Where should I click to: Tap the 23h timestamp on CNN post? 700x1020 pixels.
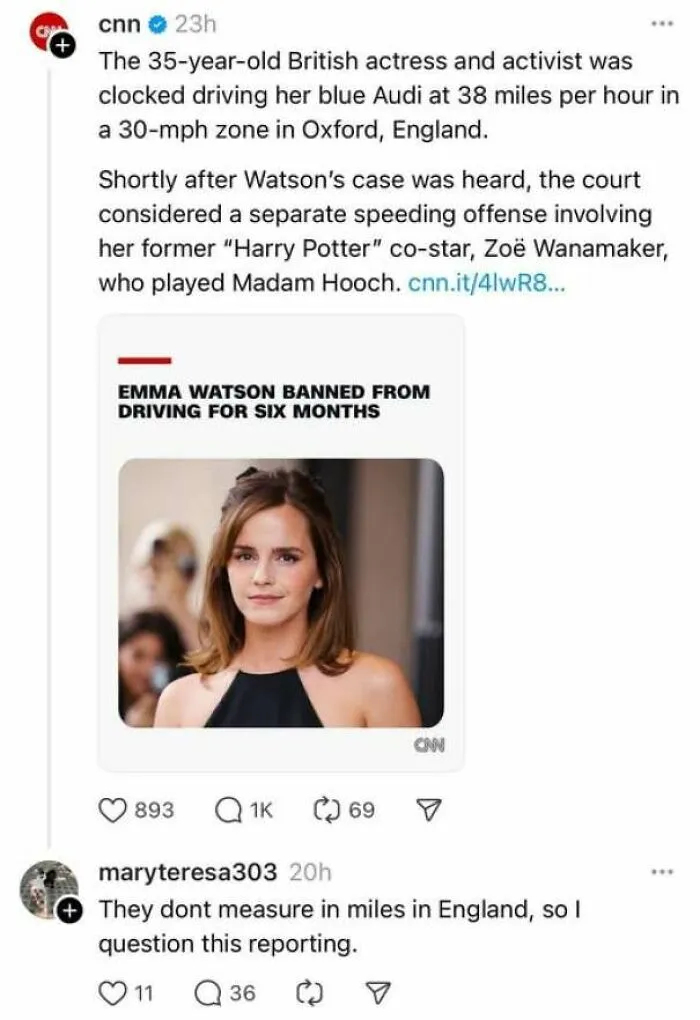(195, 24)
